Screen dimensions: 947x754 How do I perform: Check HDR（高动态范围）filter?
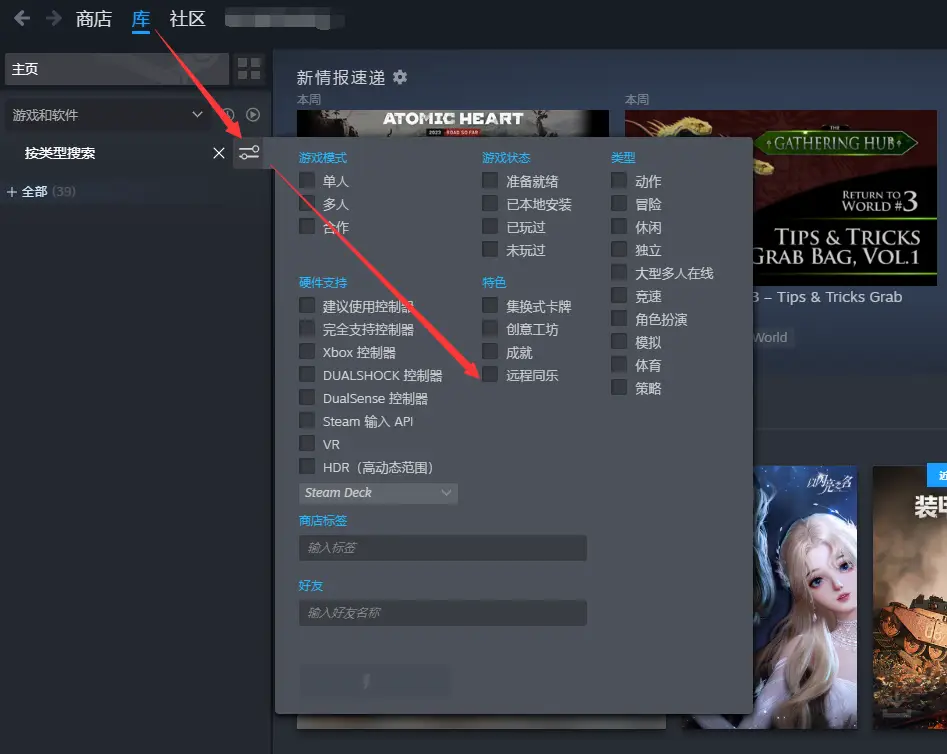[x=307, y=466]
